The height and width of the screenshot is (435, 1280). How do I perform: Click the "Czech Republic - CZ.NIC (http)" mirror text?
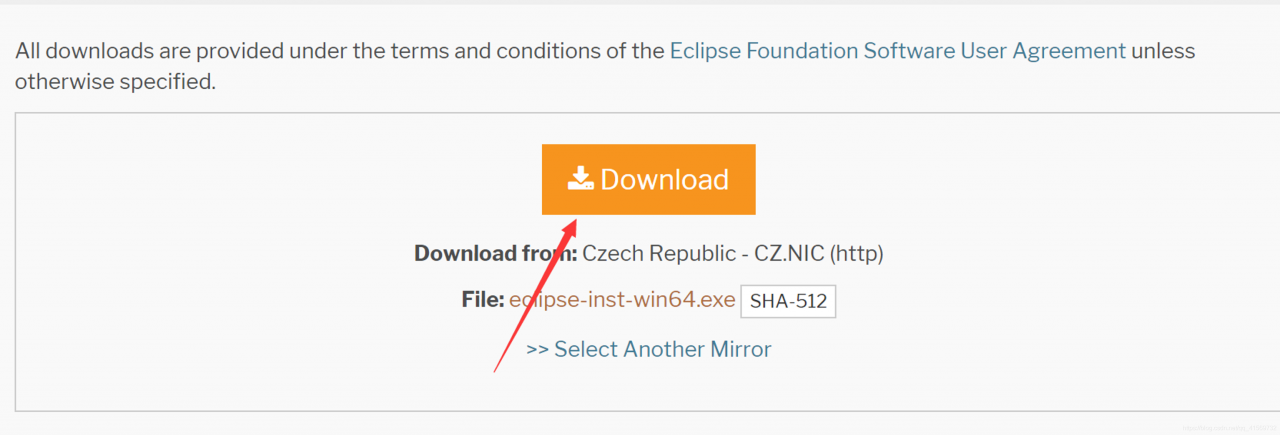[733, 253]
